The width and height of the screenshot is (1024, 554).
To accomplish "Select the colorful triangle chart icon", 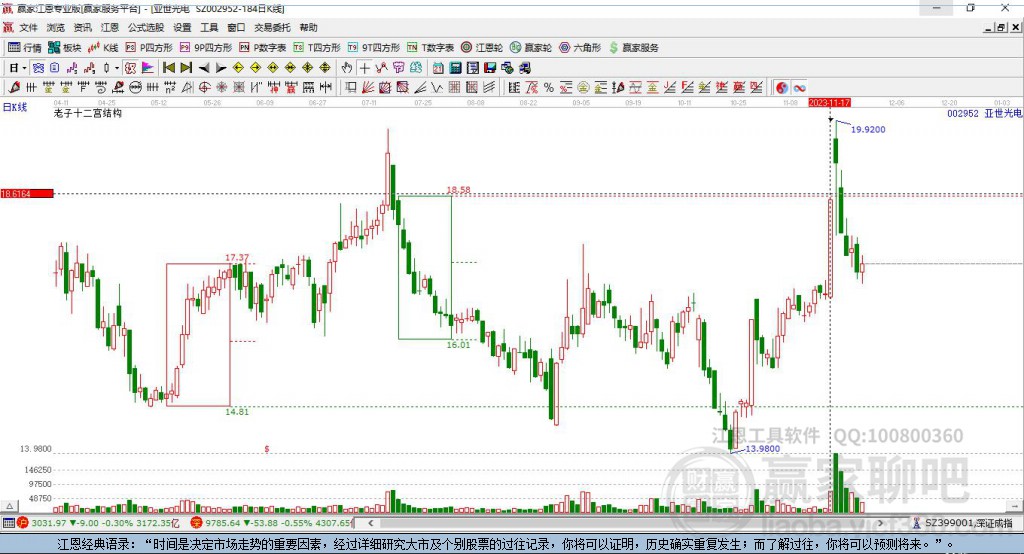I will [x=148, y=68].
